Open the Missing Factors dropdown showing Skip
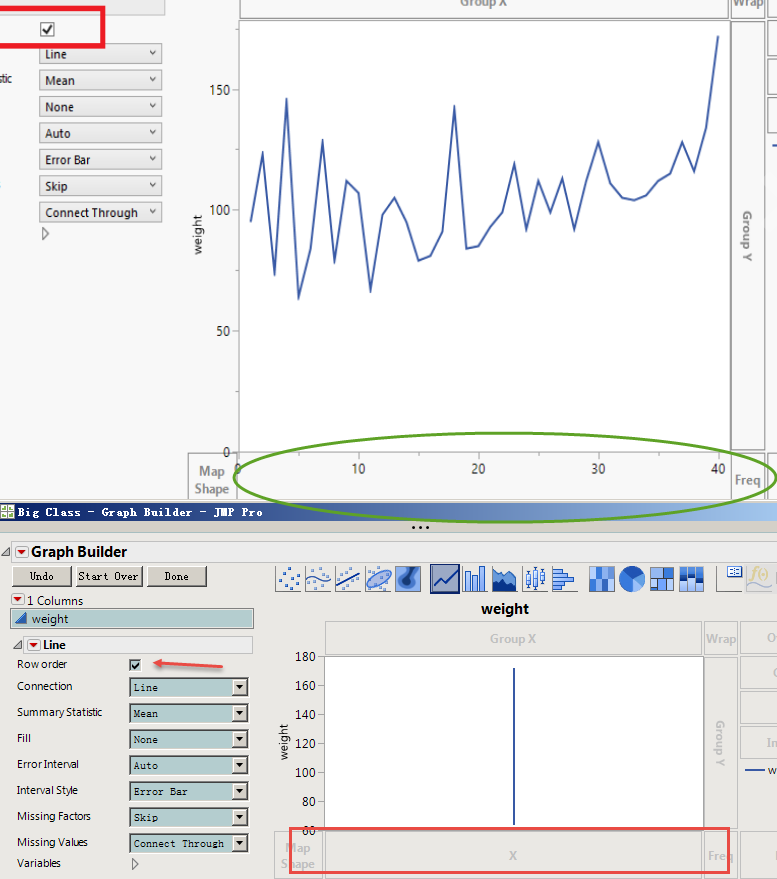Screen dimensions: 777x879 click(188, 817)
